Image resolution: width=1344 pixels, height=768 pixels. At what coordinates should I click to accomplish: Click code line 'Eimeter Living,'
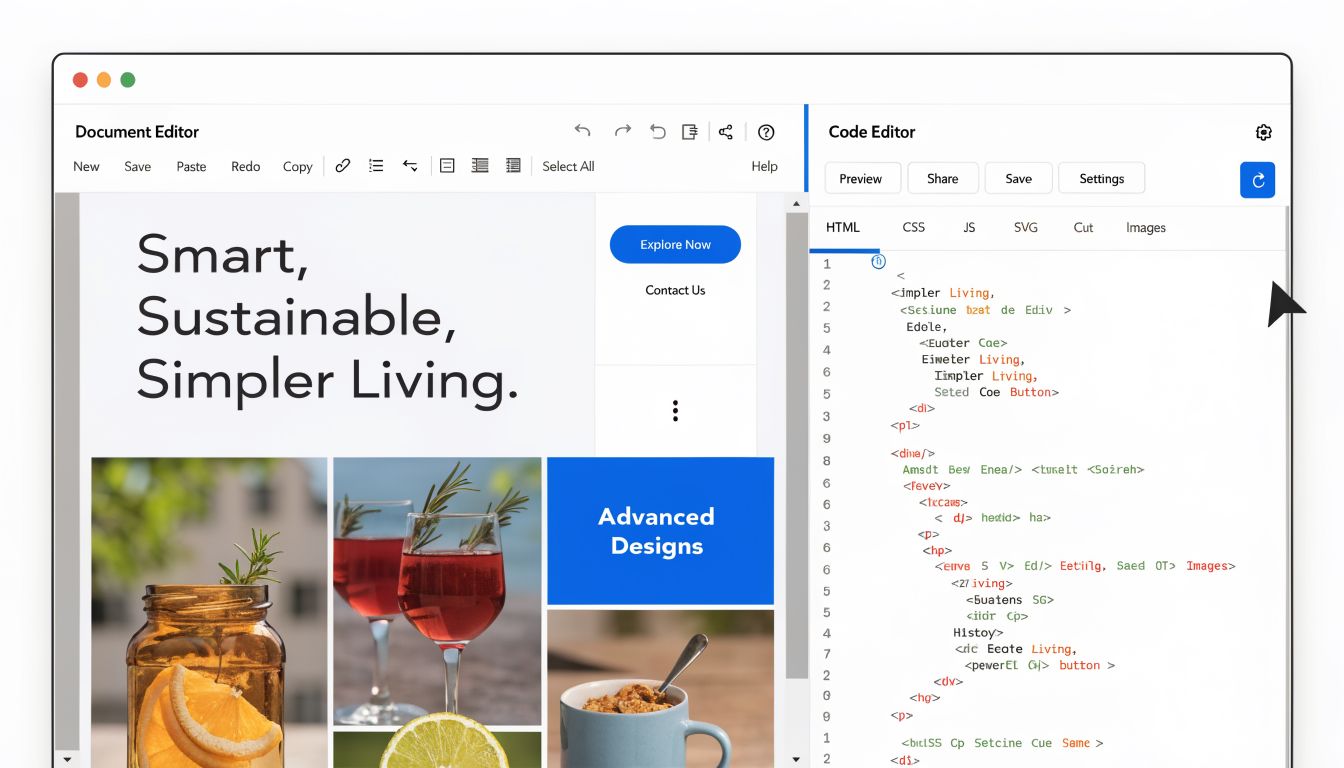[x=973, y=359]
